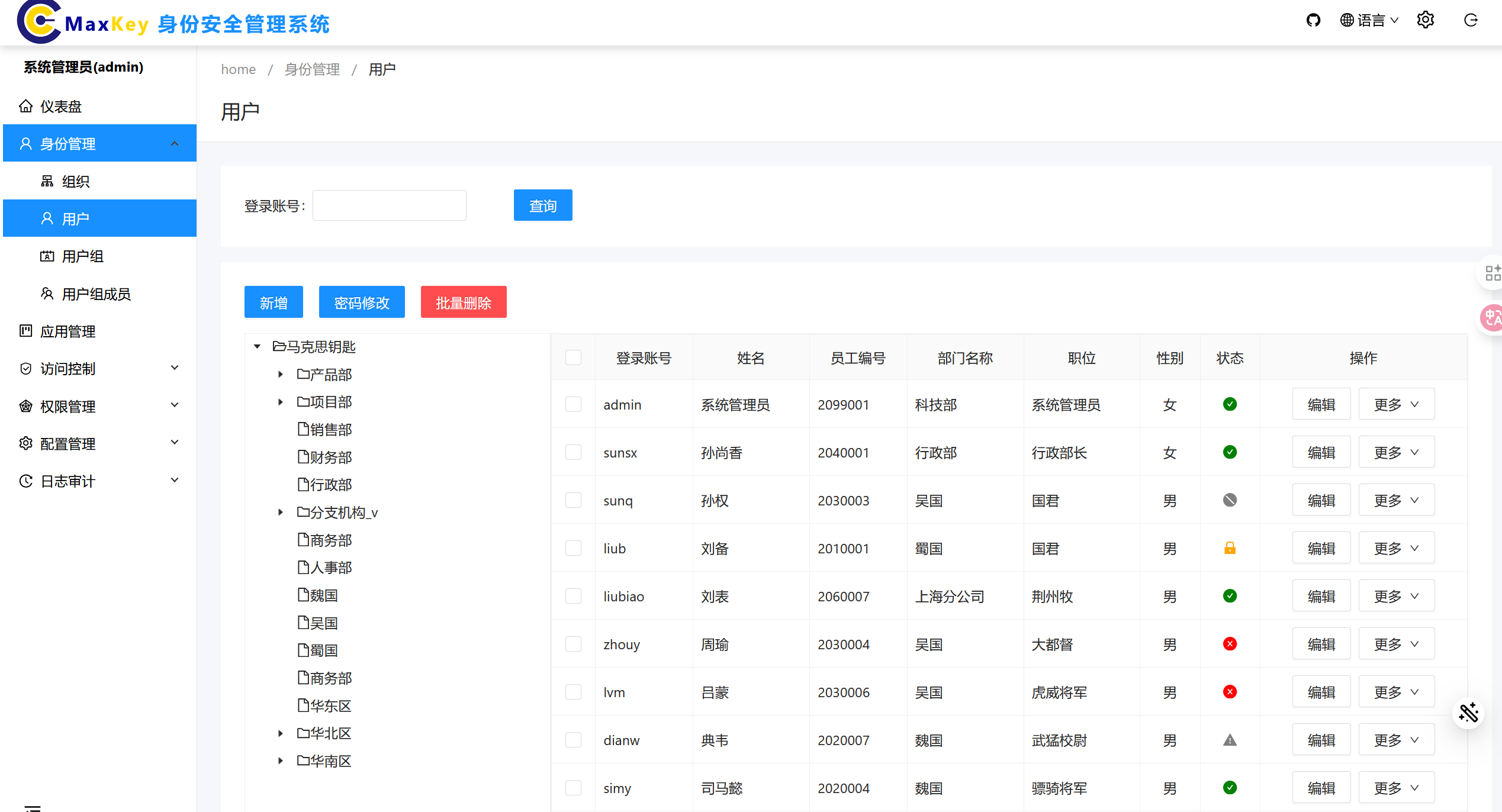1502x812 pixels.
Task: Open the 用户组 menu item in sidebar
Action: (83, 256)
